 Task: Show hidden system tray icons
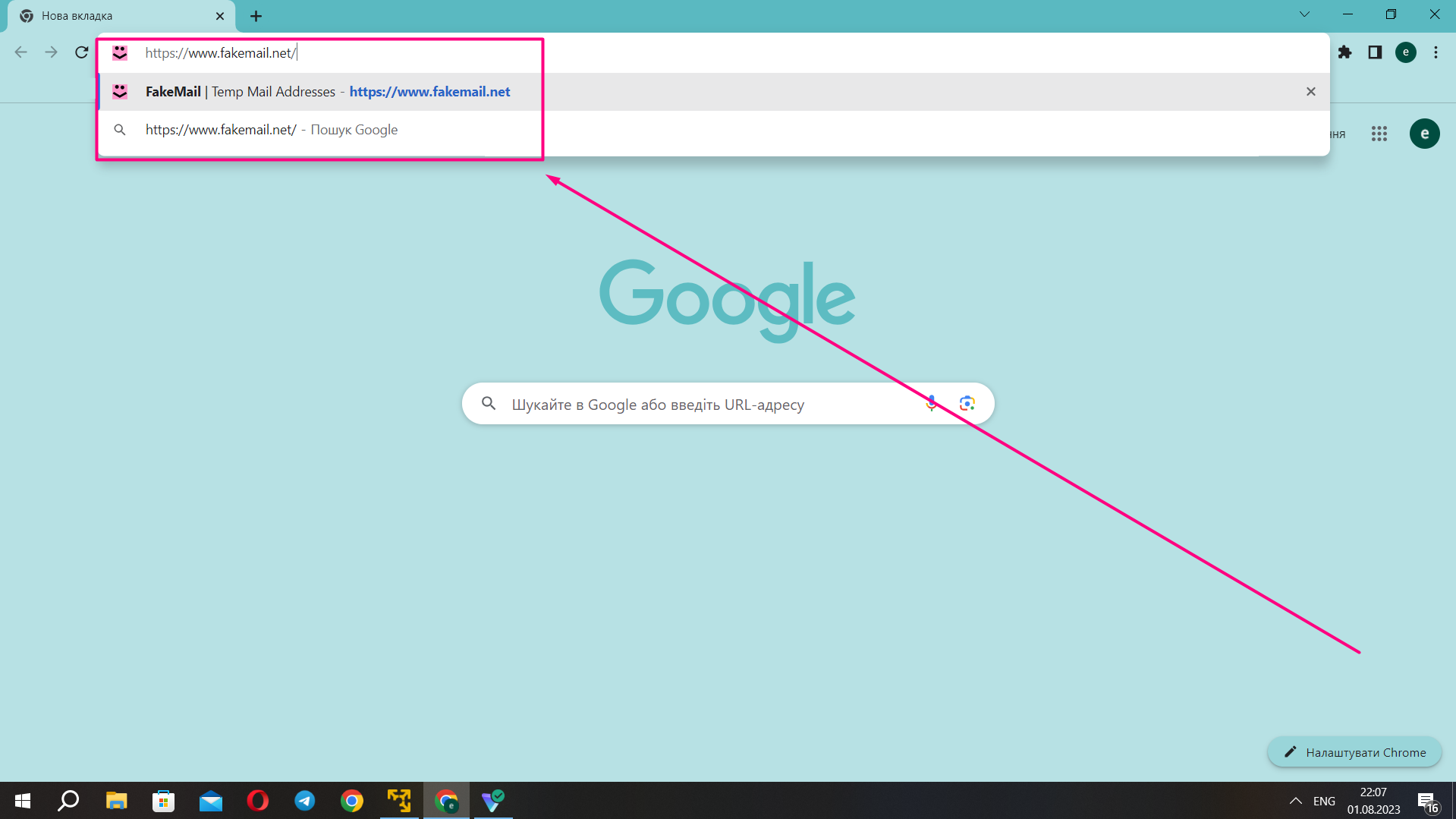[1296, 801]
